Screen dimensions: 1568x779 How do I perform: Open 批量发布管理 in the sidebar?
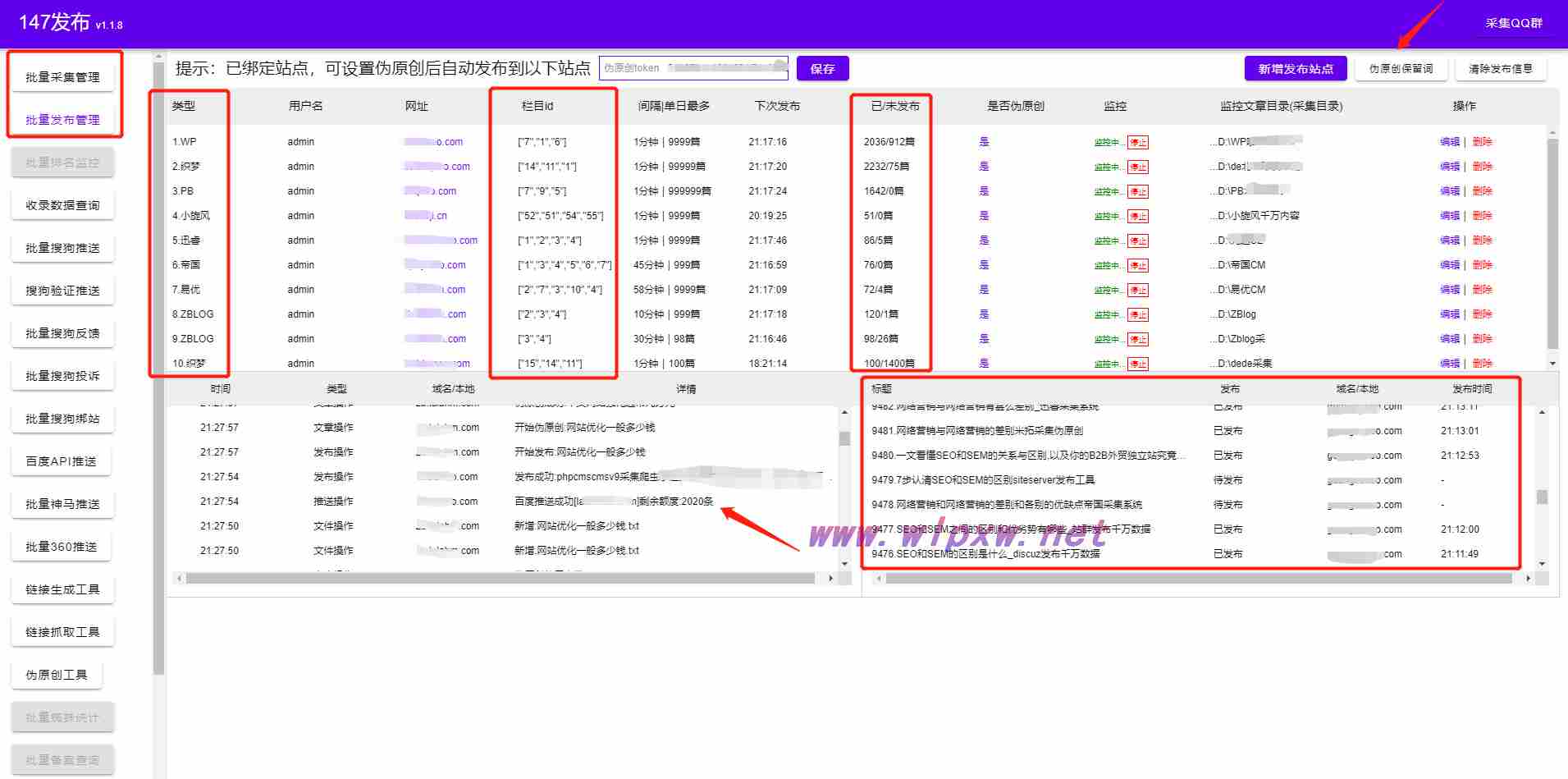[x=62, y=120]
